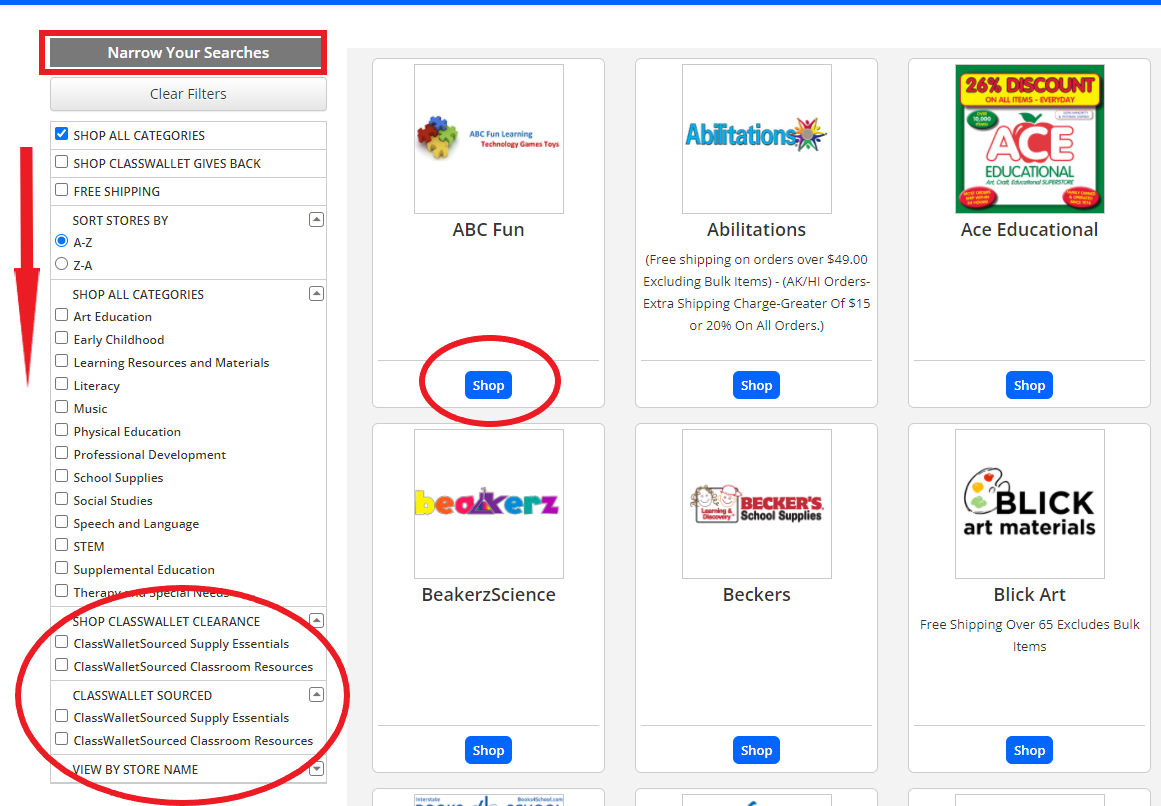1161x806 pixels.
Task: Check the Professional Development category
Action: 61,453
